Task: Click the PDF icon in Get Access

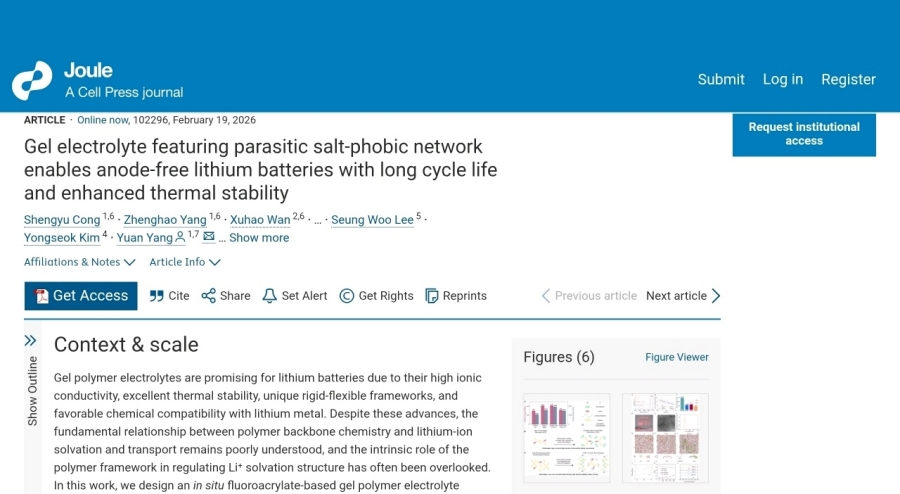Action: (x=41, y=296)
